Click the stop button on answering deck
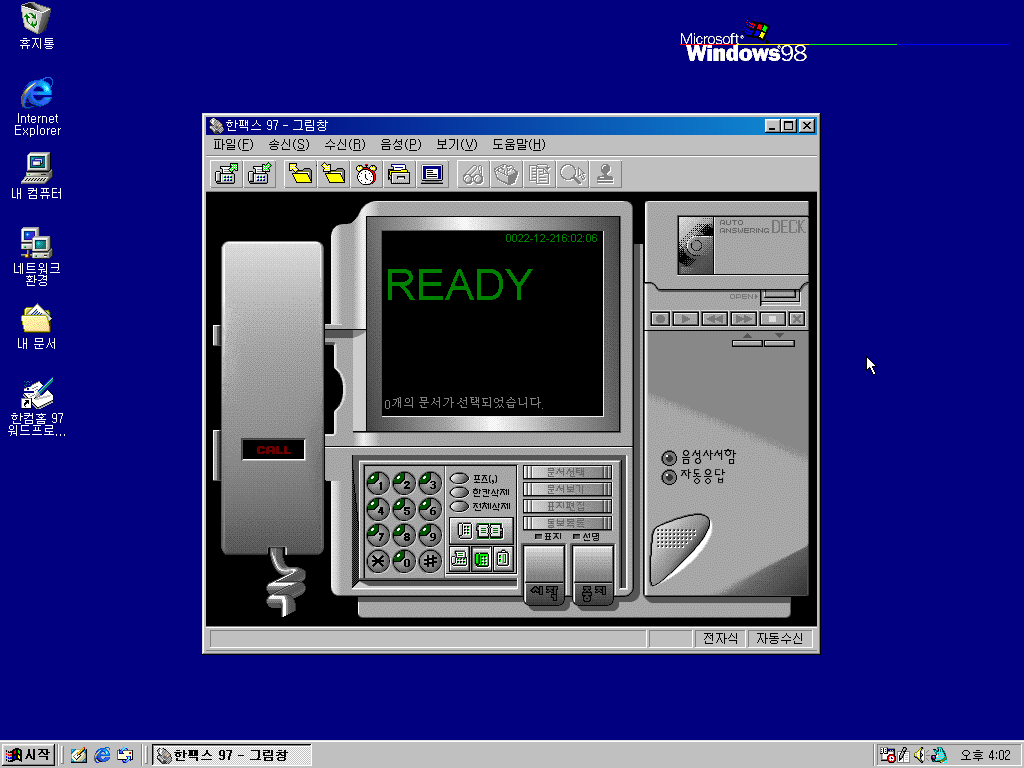The width and height of the screenshot is (1024, 768). tap(772, 319)
